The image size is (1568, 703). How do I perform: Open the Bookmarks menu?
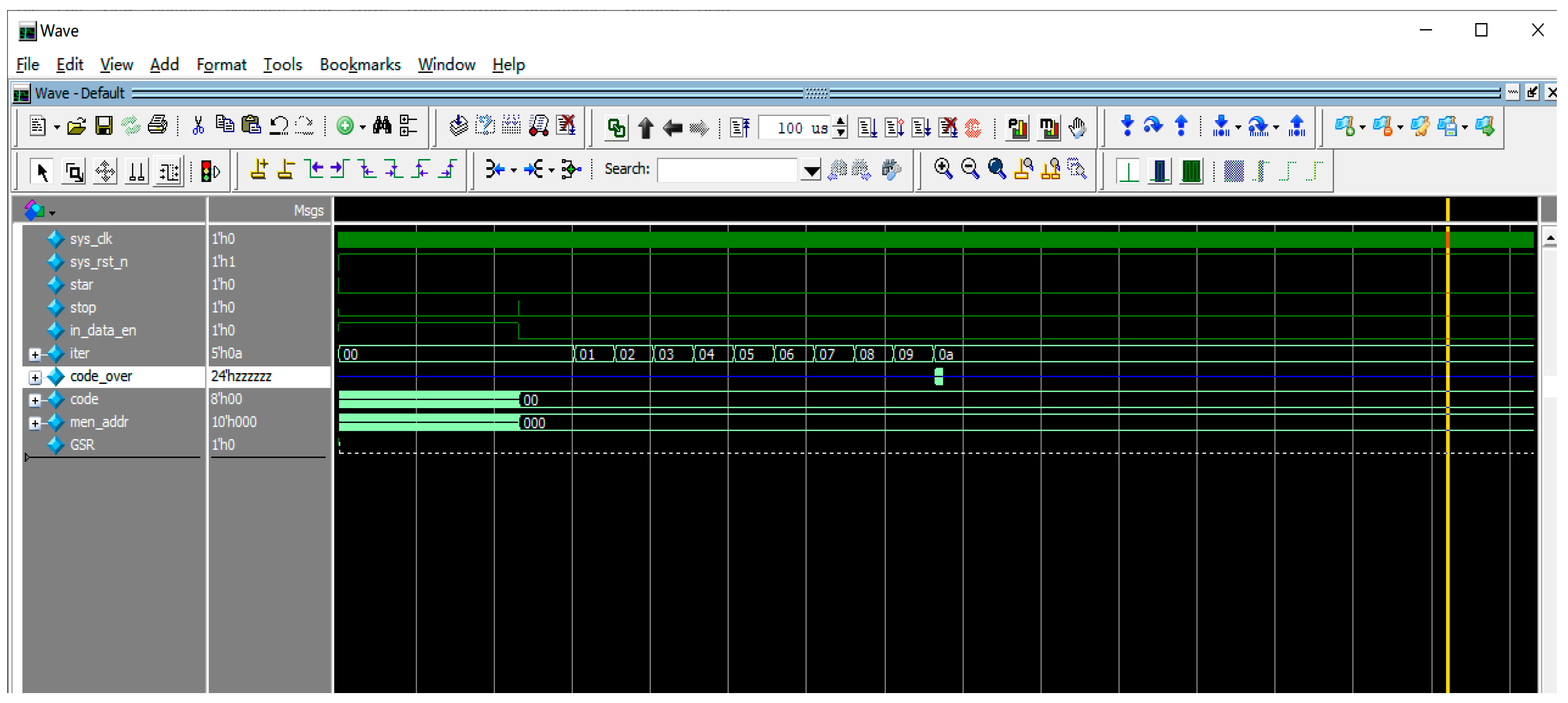point(360,64)
